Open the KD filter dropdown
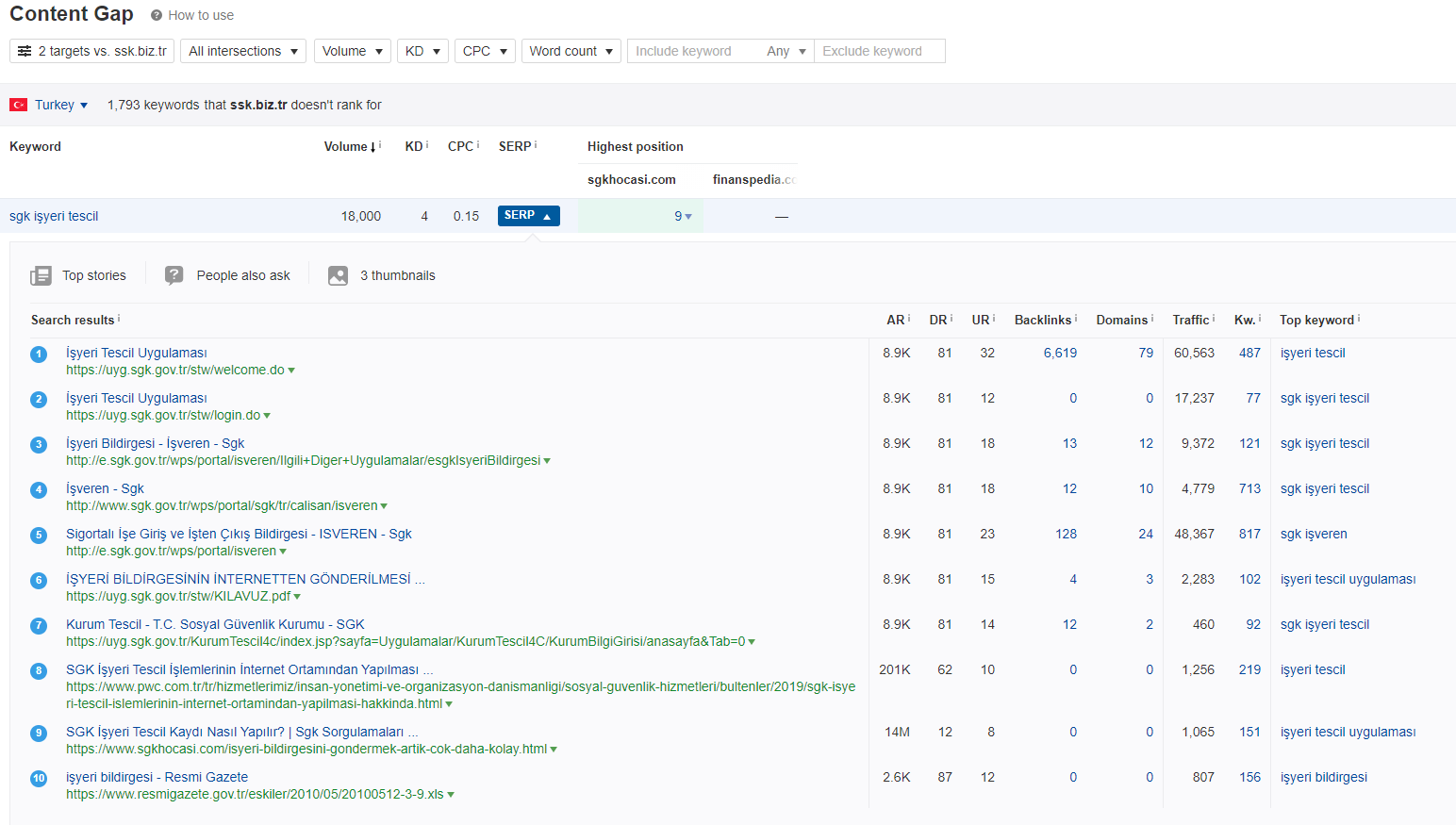The width and height of the screenshot is (1456, 825). 422,51
